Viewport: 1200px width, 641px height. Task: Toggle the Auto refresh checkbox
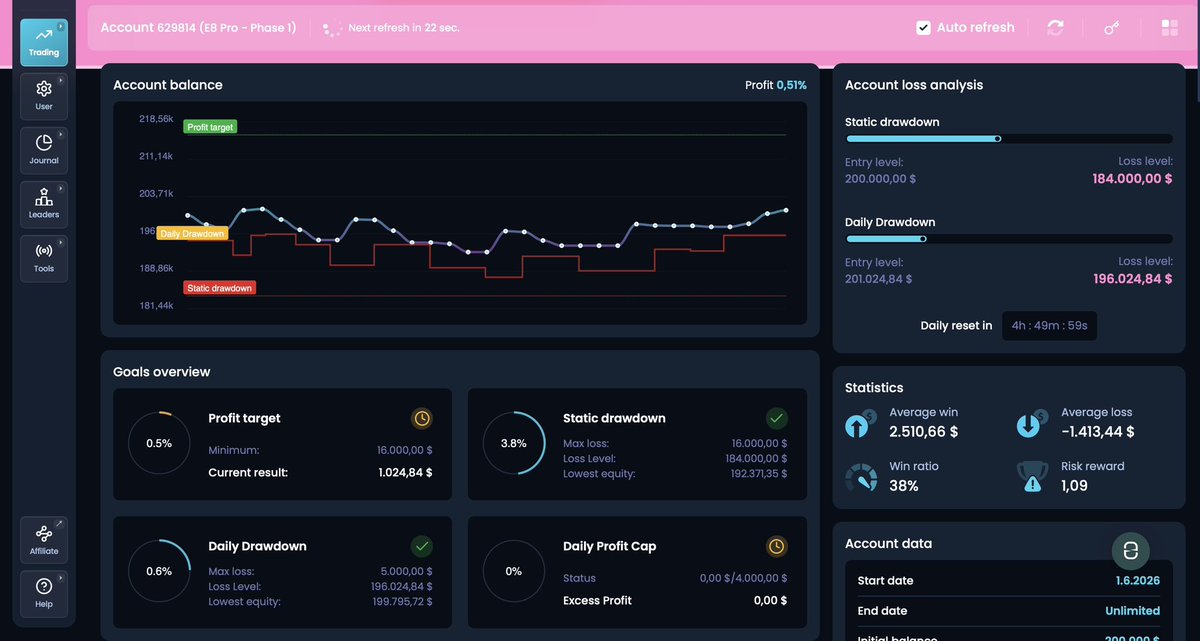[923, 28]
